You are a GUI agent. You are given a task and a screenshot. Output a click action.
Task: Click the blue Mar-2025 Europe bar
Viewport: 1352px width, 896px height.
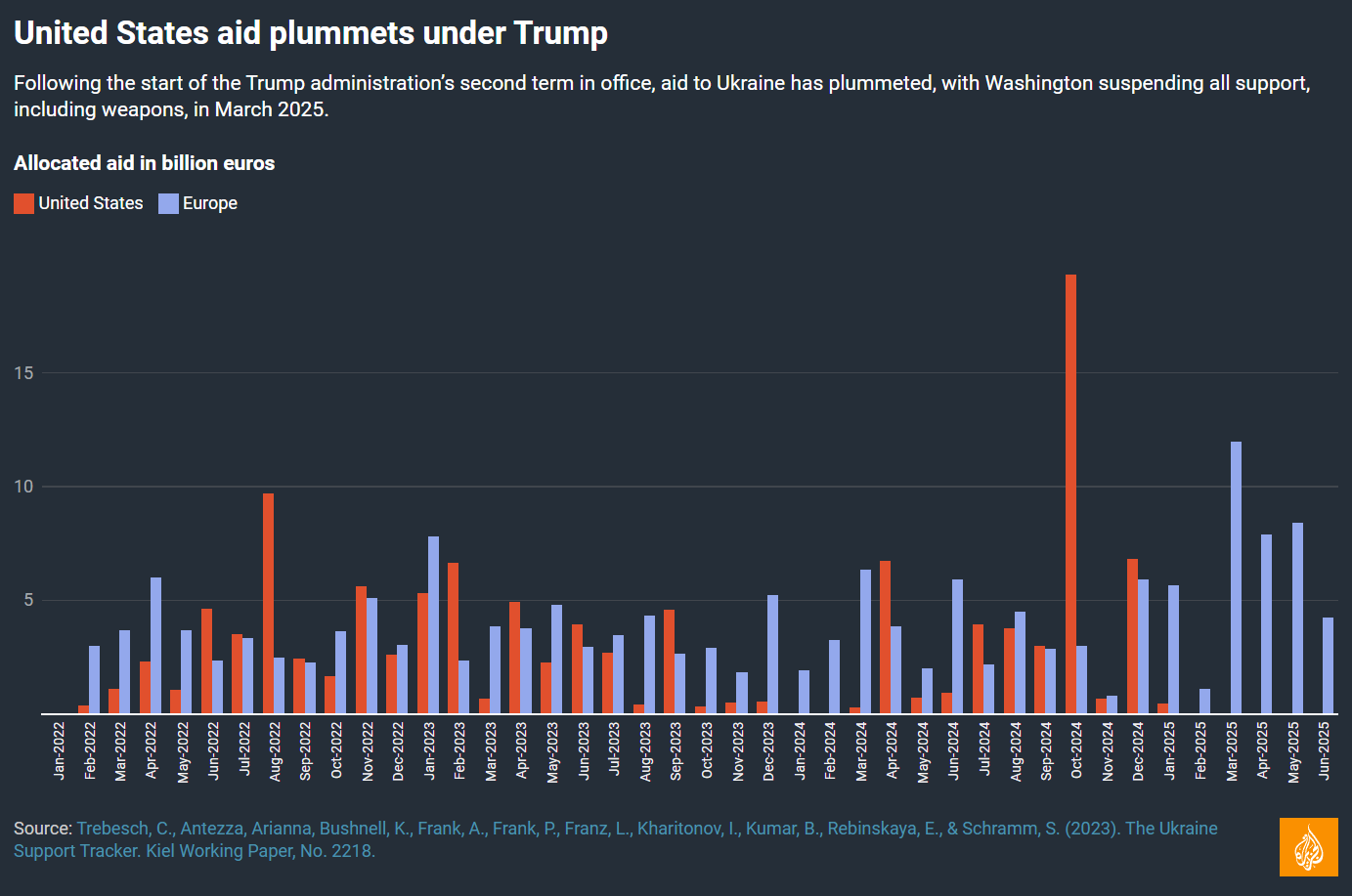click(1236, 576)
